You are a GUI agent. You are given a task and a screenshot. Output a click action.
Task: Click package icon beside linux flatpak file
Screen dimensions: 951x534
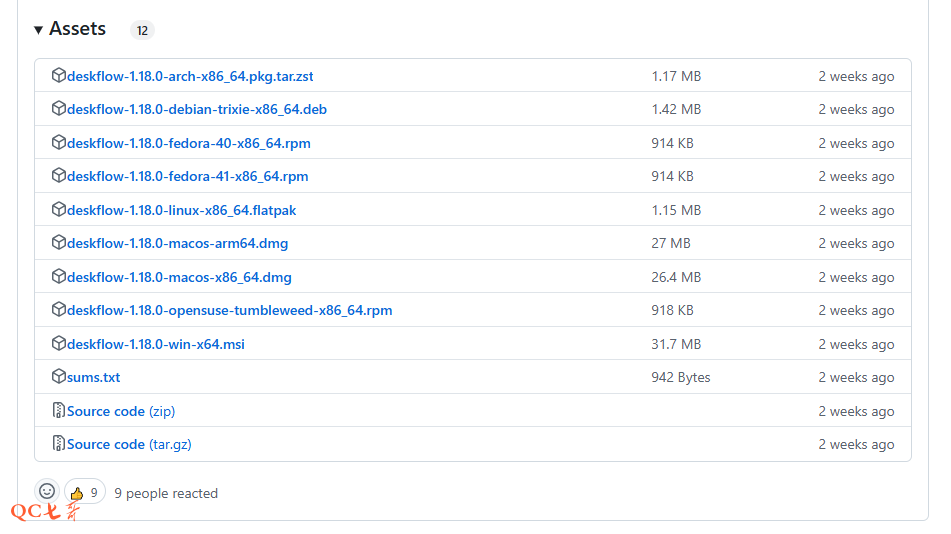coord(59,210)
